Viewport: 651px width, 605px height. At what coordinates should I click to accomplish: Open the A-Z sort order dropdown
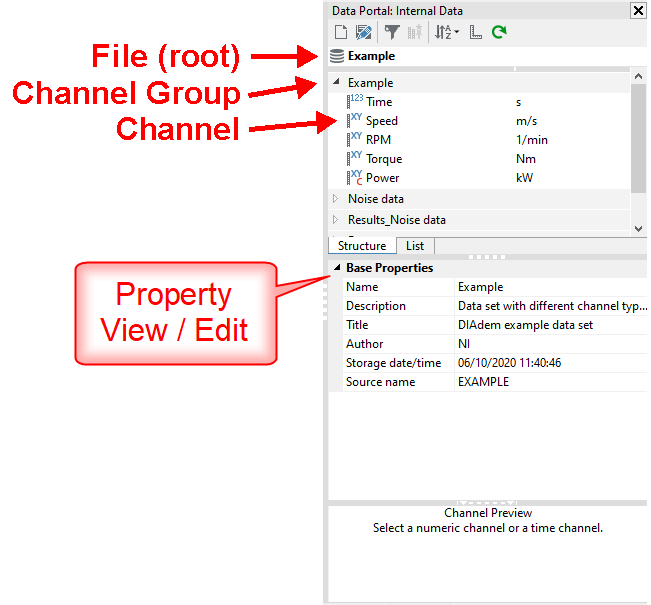(x=446, y=32)
